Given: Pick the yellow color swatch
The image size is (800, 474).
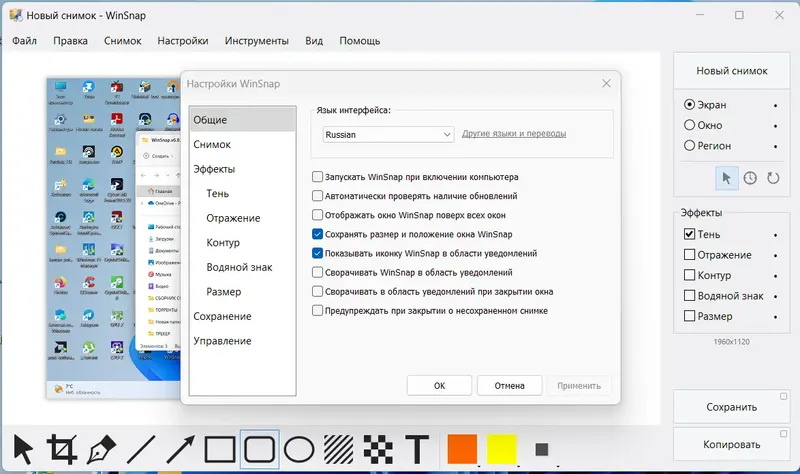Looking at the screenshot, I should (502, 450).
